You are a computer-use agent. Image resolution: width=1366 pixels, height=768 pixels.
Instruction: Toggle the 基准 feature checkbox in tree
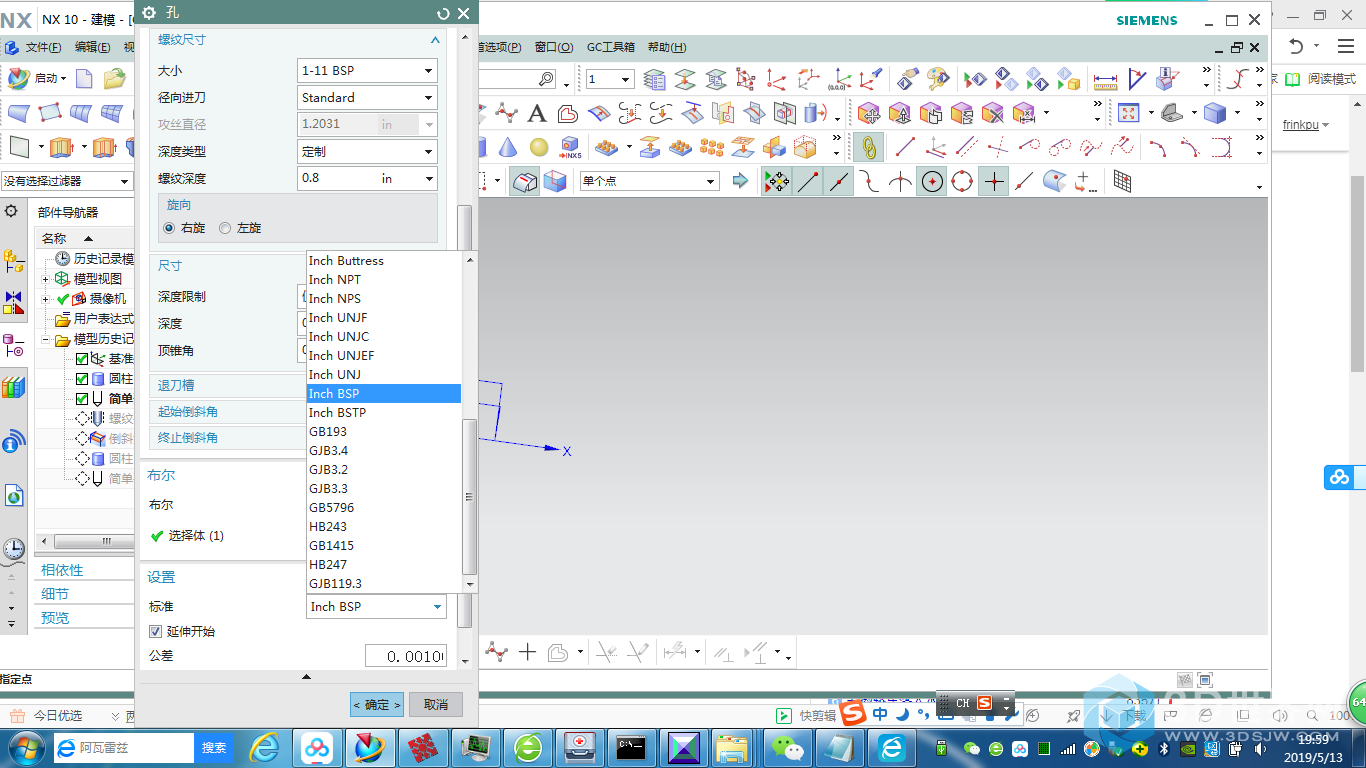coord(82,359)
